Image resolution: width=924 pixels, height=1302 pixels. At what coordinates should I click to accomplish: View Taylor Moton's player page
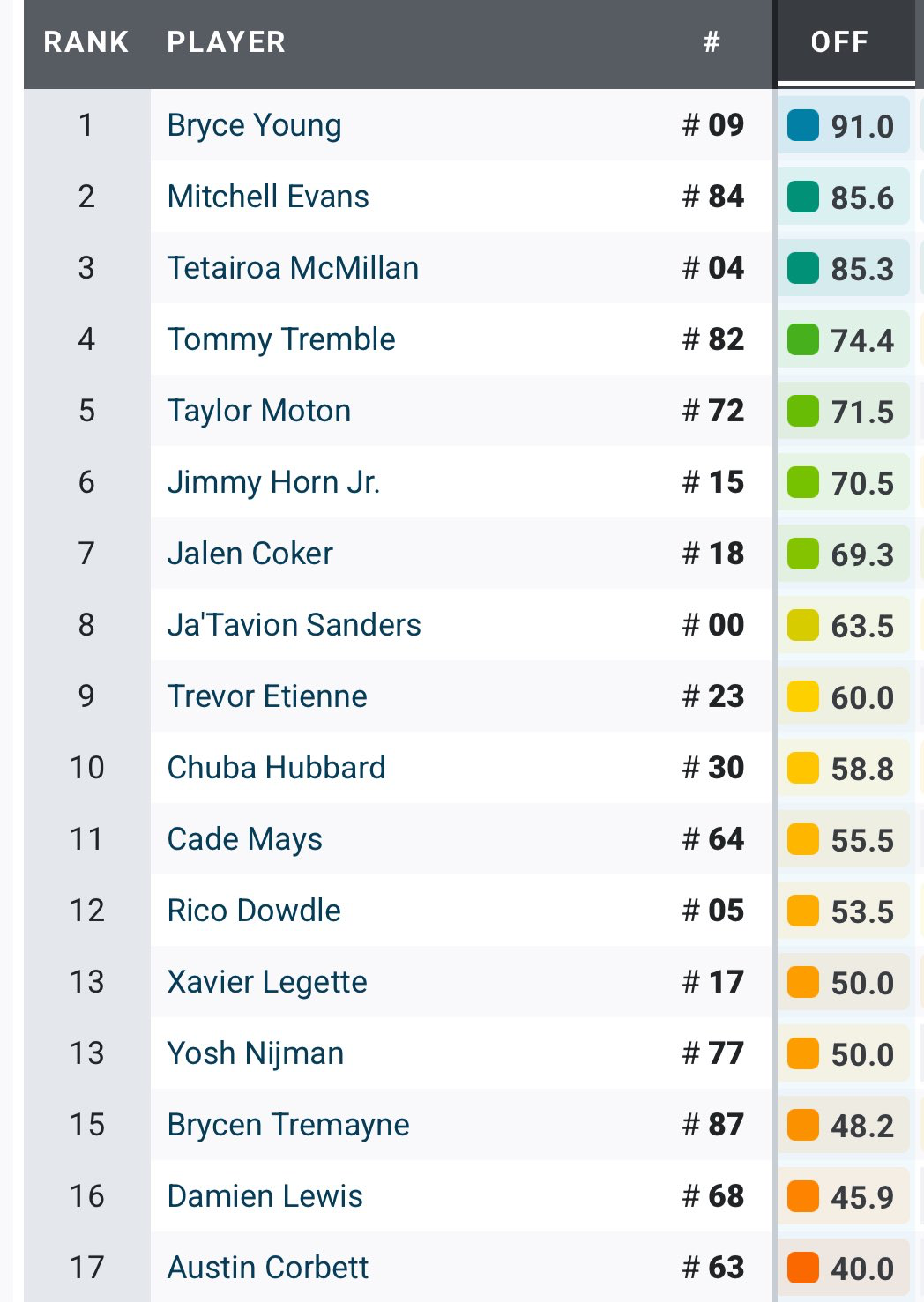[259, 411]
